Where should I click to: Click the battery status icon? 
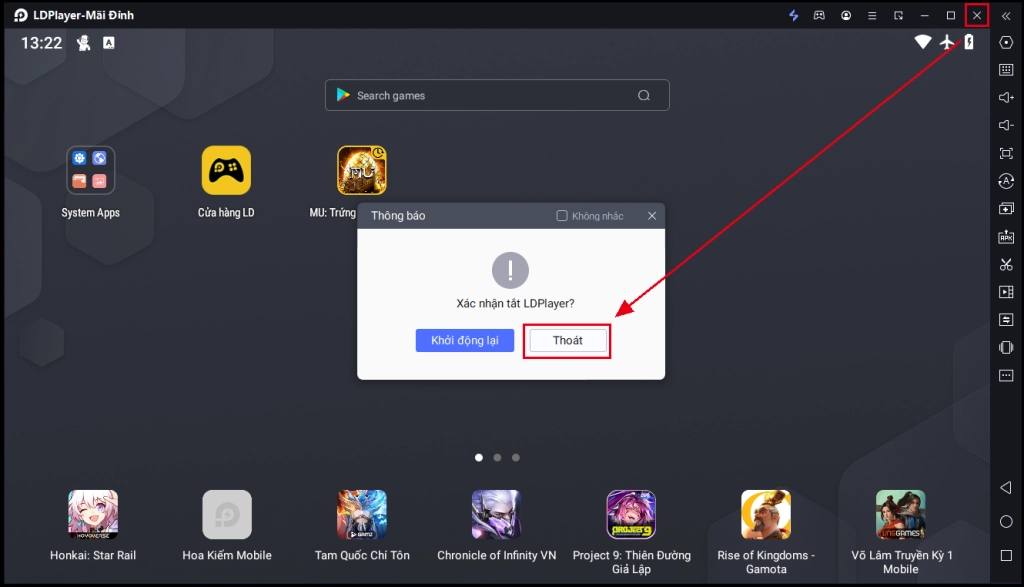point(969,42)
